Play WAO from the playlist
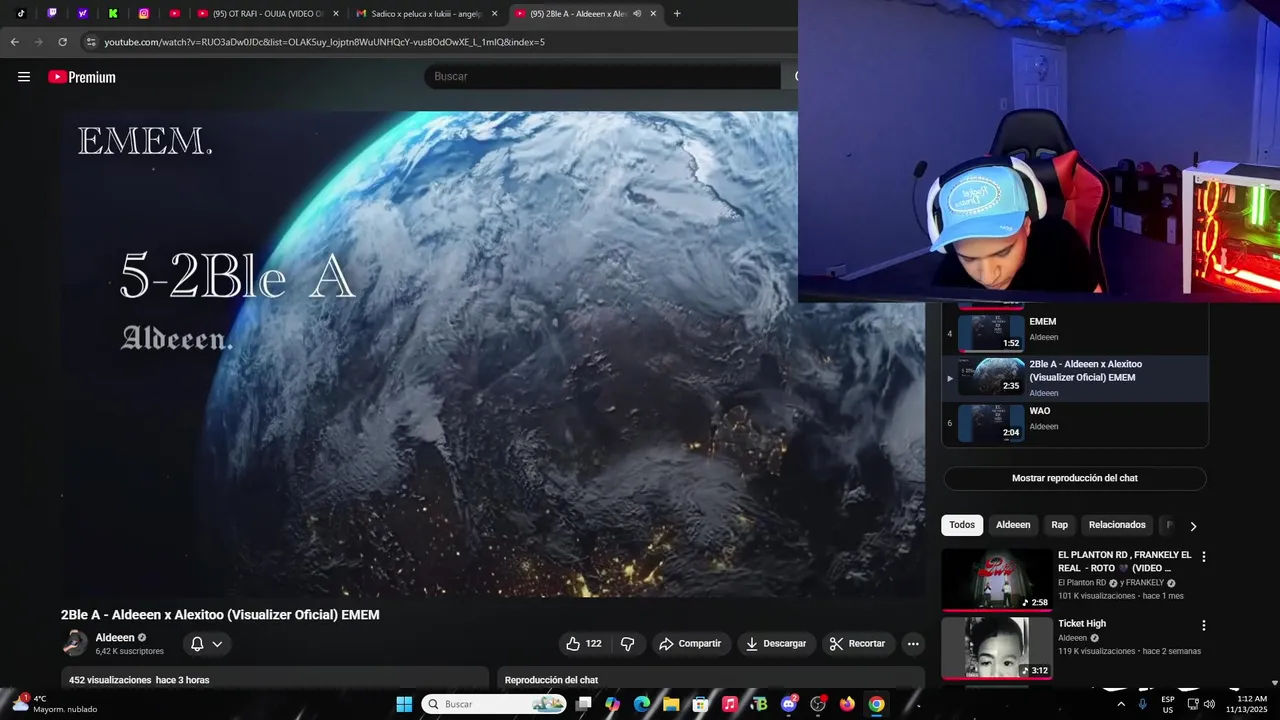Image resolution: width=1280 pixels, height=720 pixels. point(1075,422)
